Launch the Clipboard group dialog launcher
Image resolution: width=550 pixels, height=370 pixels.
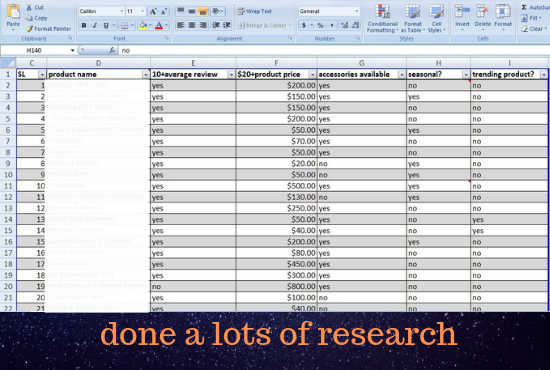coord(70,38)
